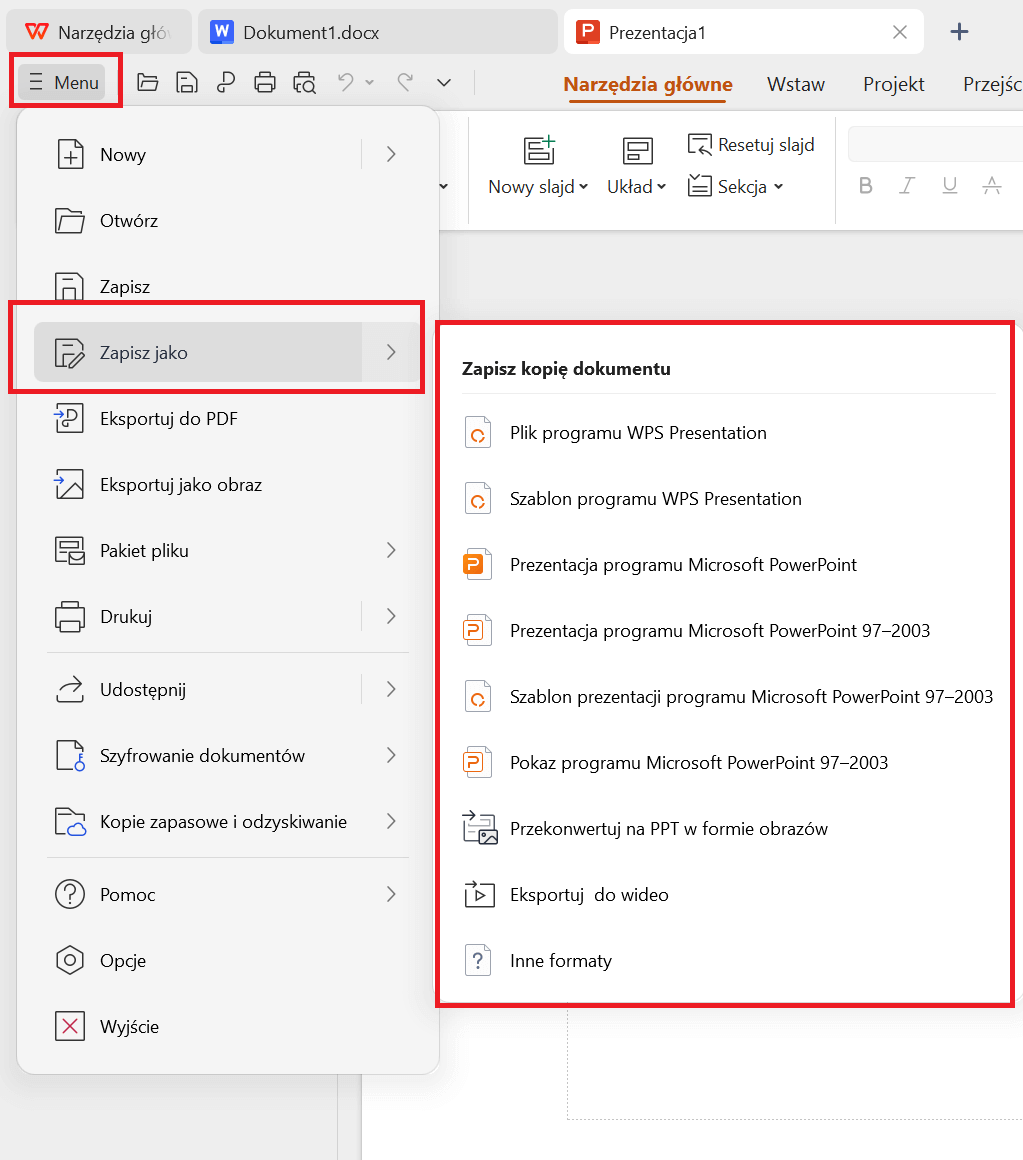Expand the quick access toolbar chevron
The height and width of the screenshot is (1160, 1023).
[x=444, y=83]
